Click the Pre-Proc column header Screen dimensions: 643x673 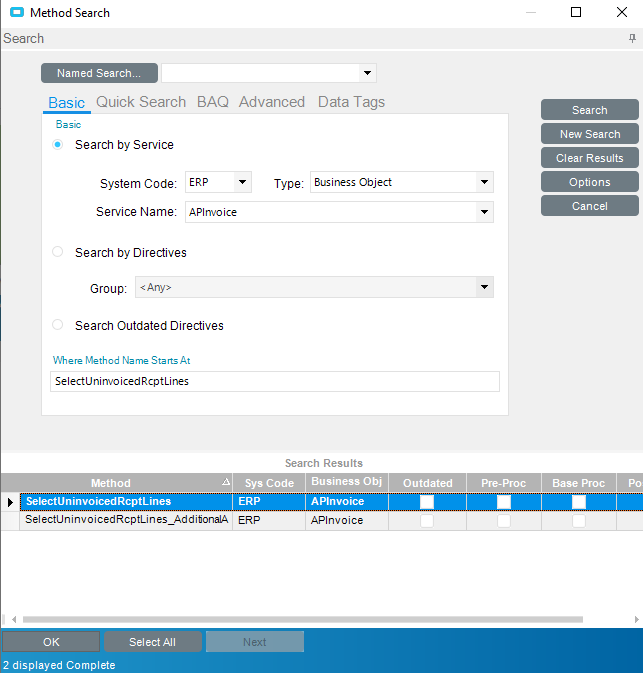pyautogui.click(x=504, y=483)
